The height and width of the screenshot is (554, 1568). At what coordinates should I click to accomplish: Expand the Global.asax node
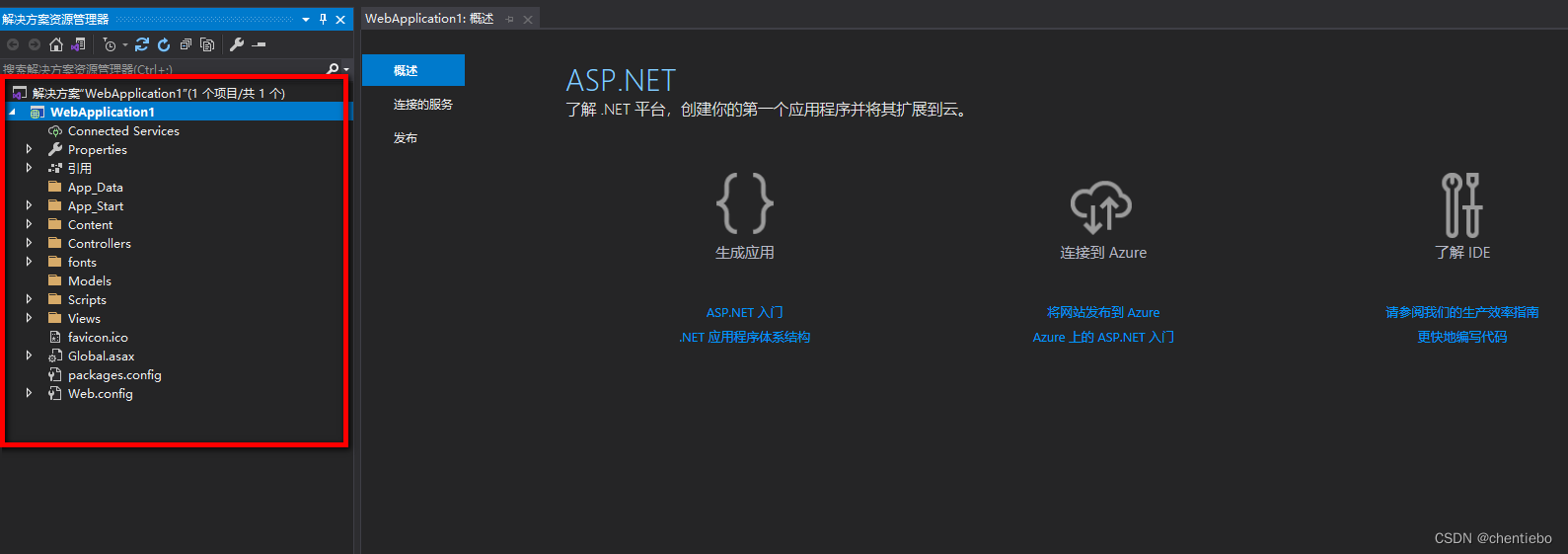pyautogui.click(x=29, y=356)
